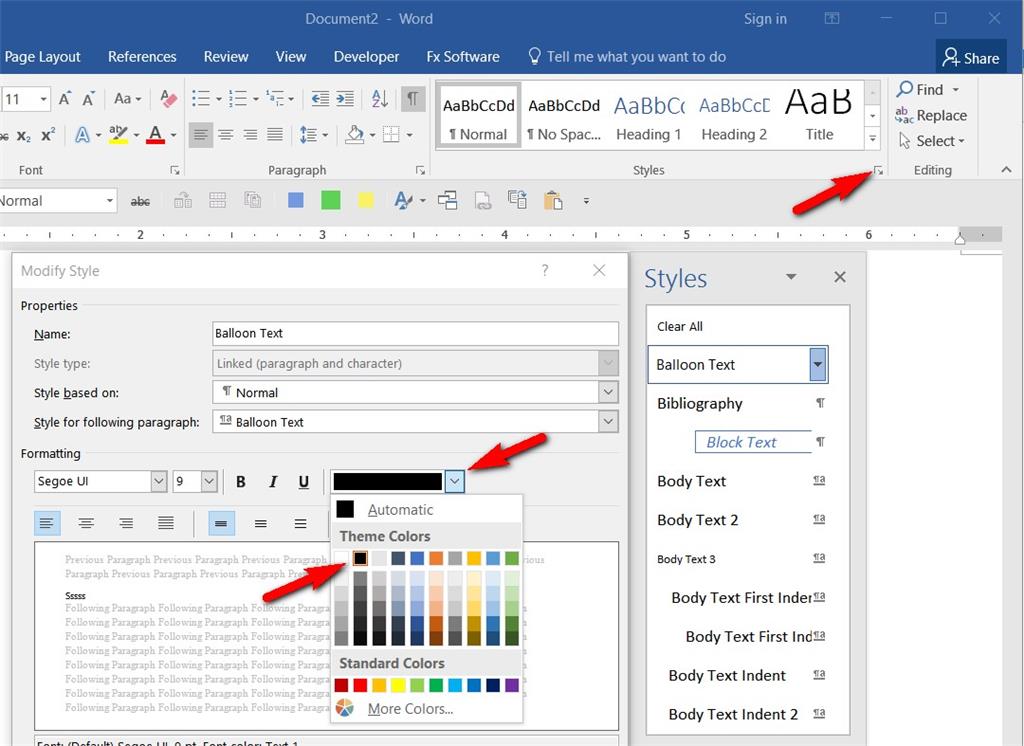Image resolution: width=1024 pixels, height=746 pixels.
Task: Apply yellow text highlight color
Action: (118, 135)
